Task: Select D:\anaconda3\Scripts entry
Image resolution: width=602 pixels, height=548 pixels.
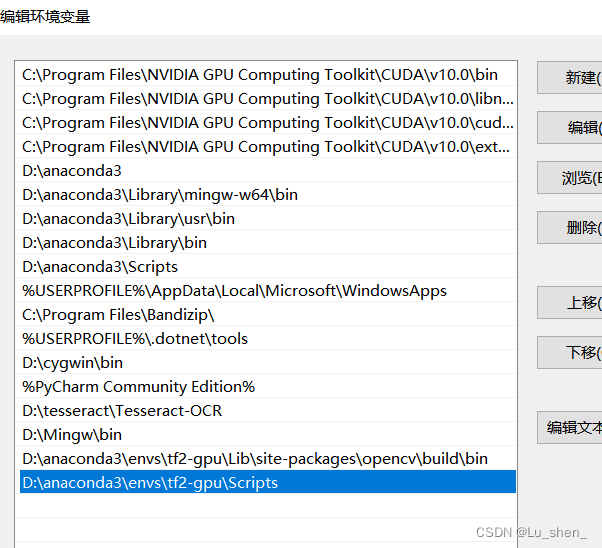Action: (266, 267)
